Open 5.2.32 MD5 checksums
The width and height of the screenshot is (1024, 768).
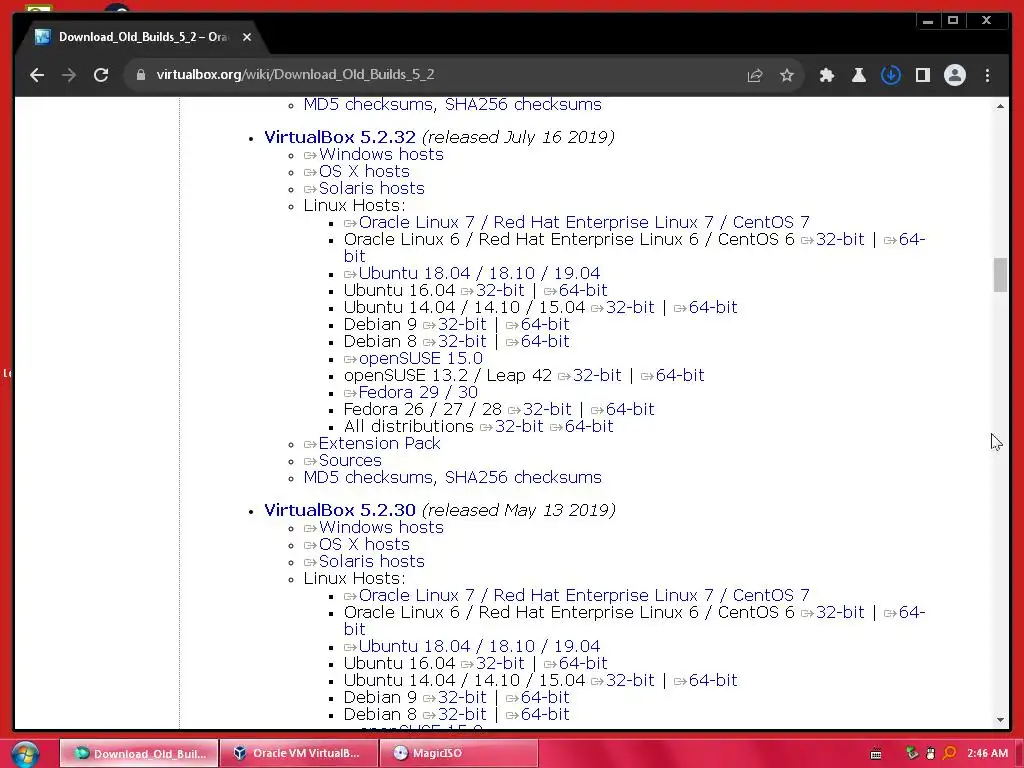click(x=368, y=477)
